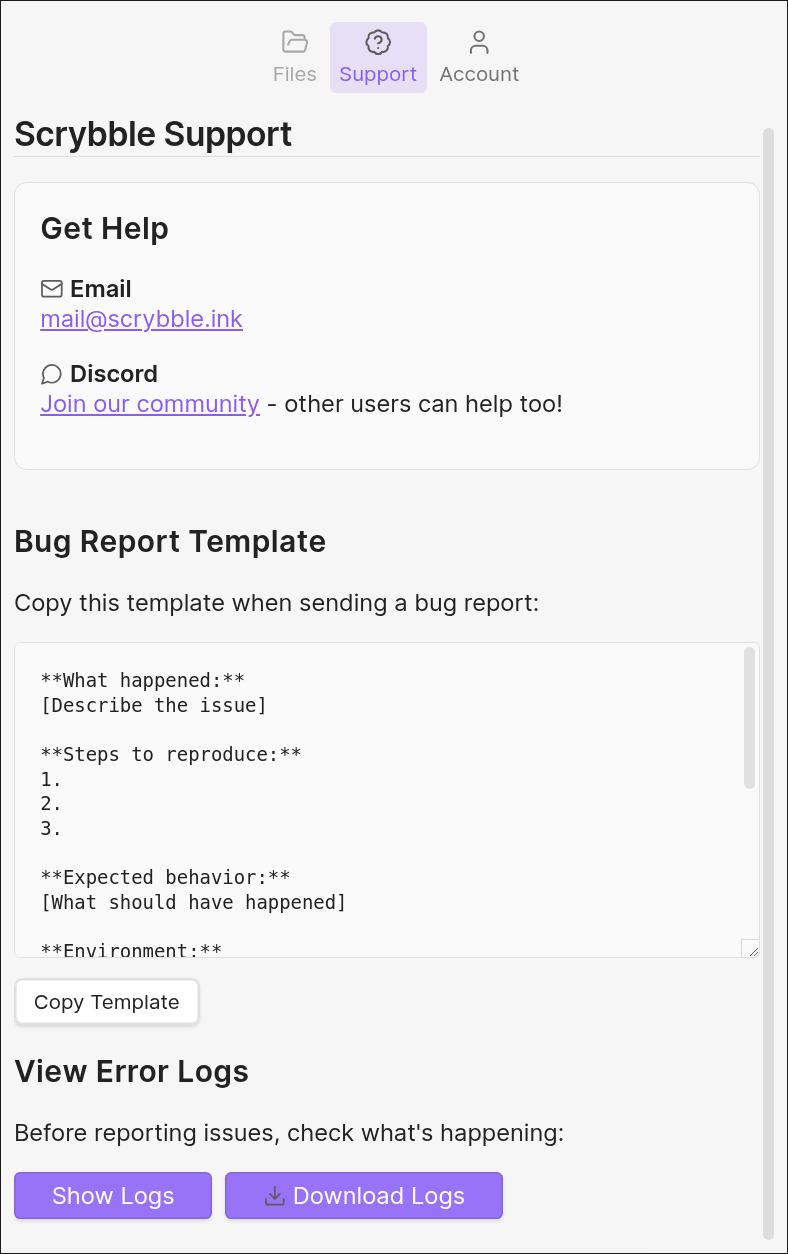Click the Copy Template button

[107, 1002]
